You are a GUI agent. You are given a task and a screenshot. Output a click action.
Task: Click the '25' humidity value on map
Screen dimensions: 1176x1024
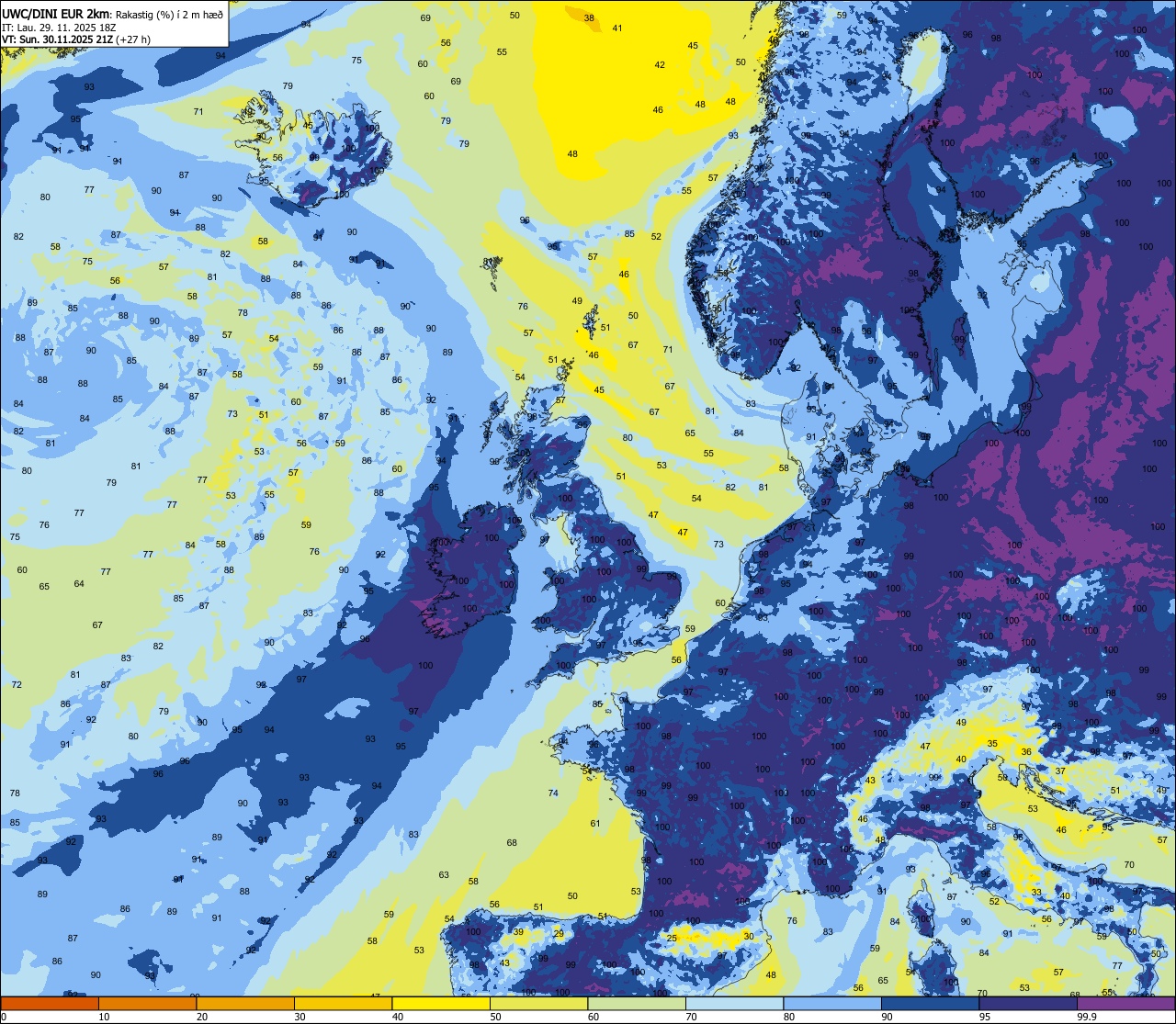tap(672, 938)
